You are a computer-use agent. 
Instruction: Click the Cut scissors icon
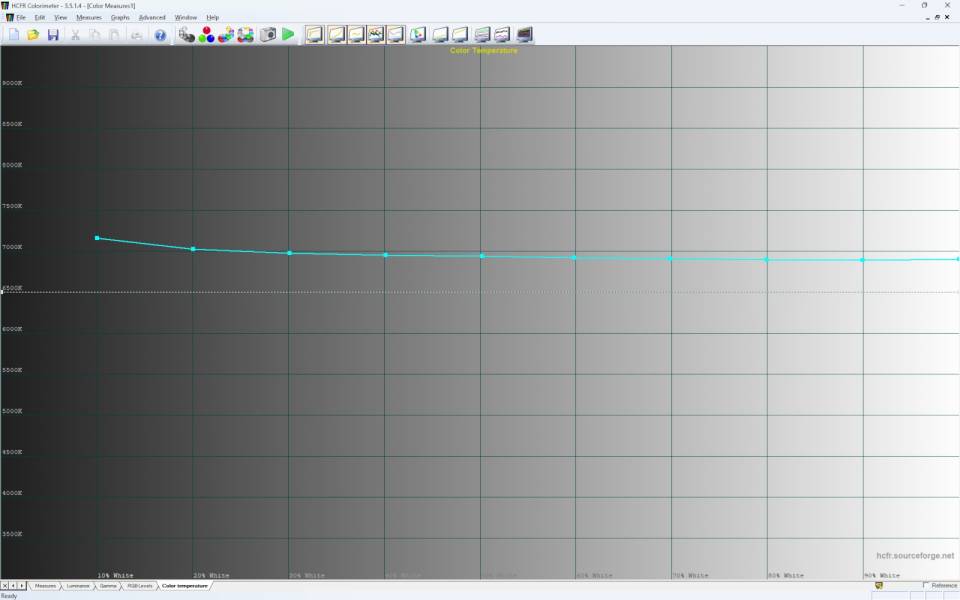coord(75,35)
